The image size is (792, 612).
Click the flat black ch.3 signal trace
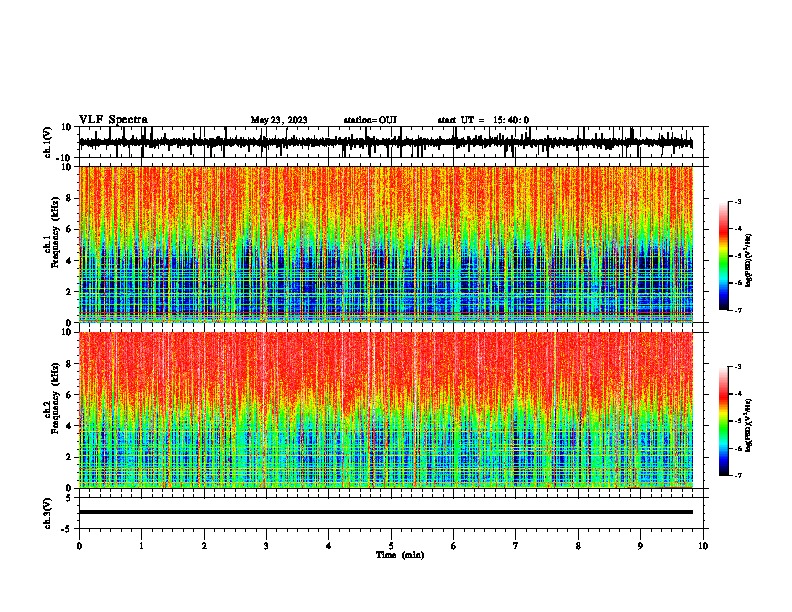tap(385, 512)
